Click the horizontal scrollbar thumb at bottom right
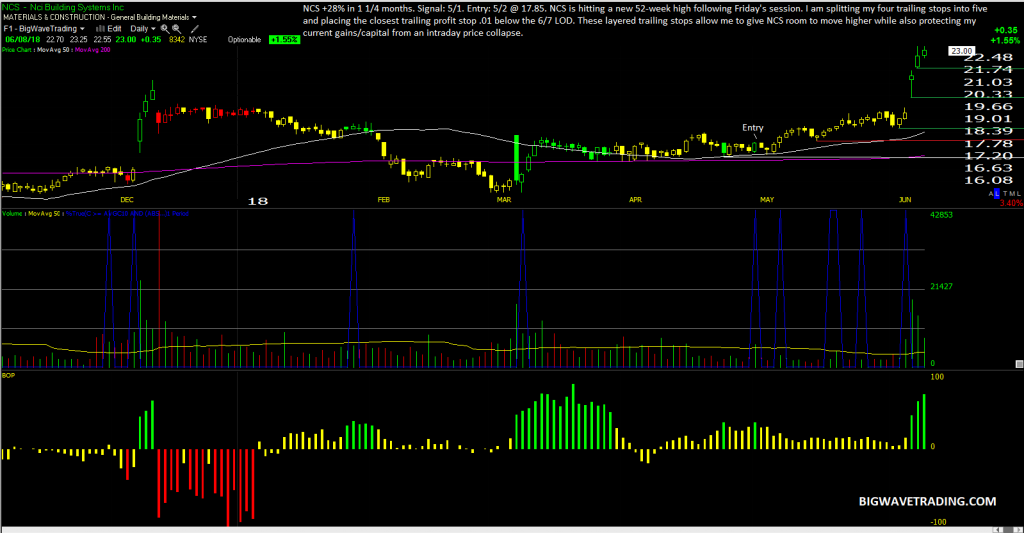Viewport: 1024px width, 533px height. (1008, 530)
